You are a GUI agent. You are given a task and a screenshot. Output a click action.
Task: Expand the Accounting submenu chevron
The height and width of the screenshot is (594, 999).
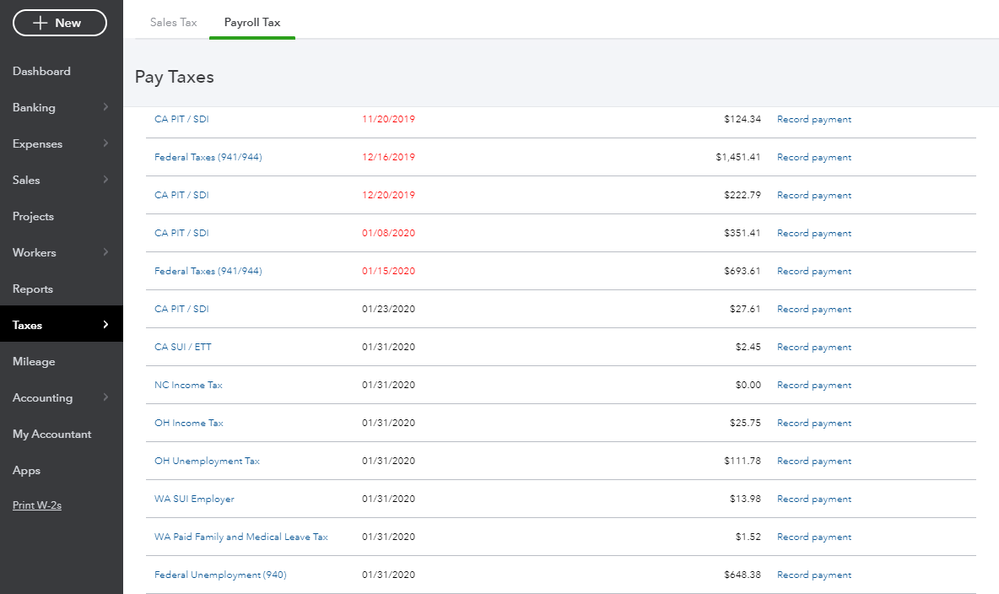point(106,398)
